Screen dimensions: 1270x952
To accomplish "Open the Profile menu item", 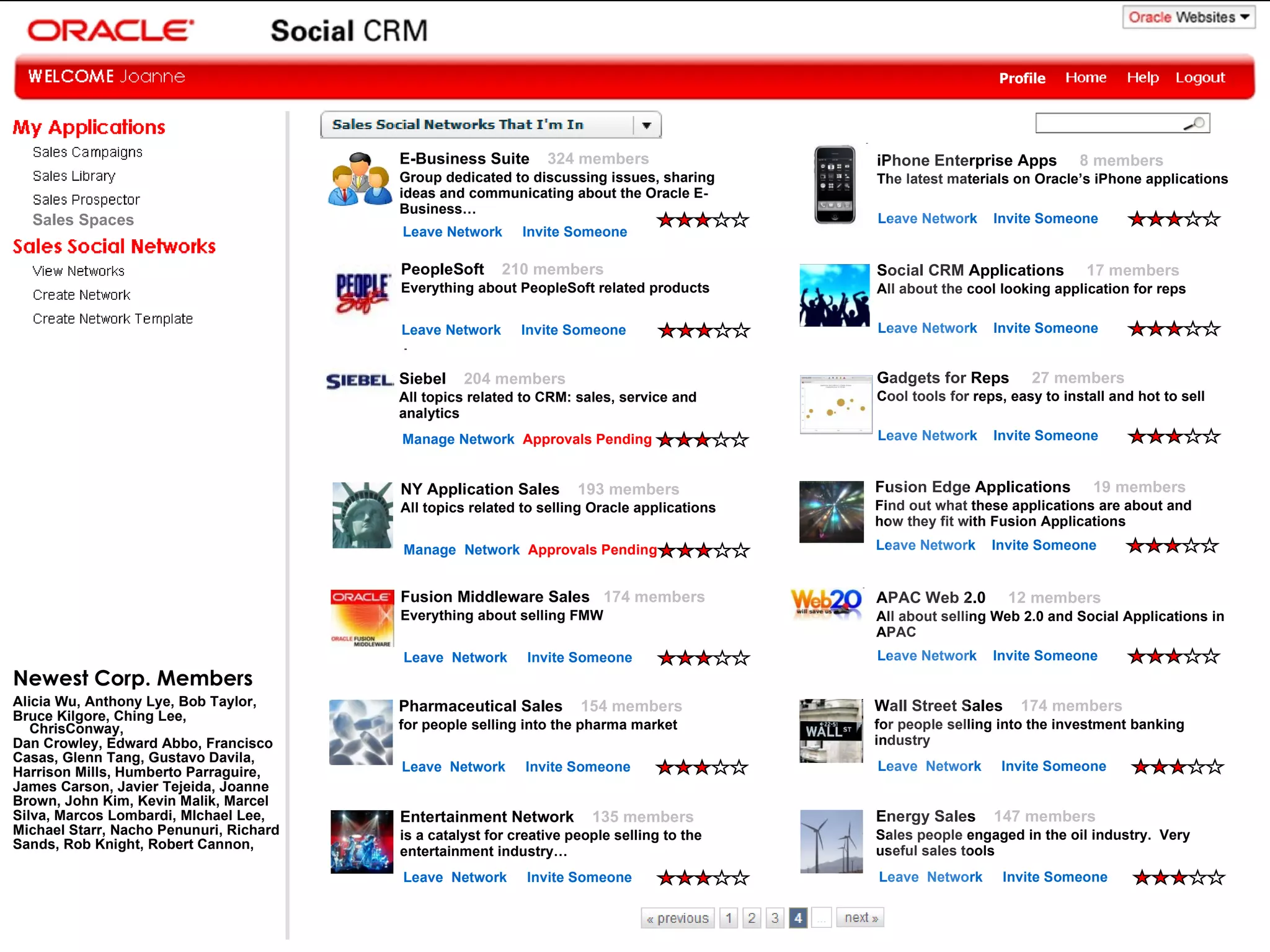I will (1022, 78).
